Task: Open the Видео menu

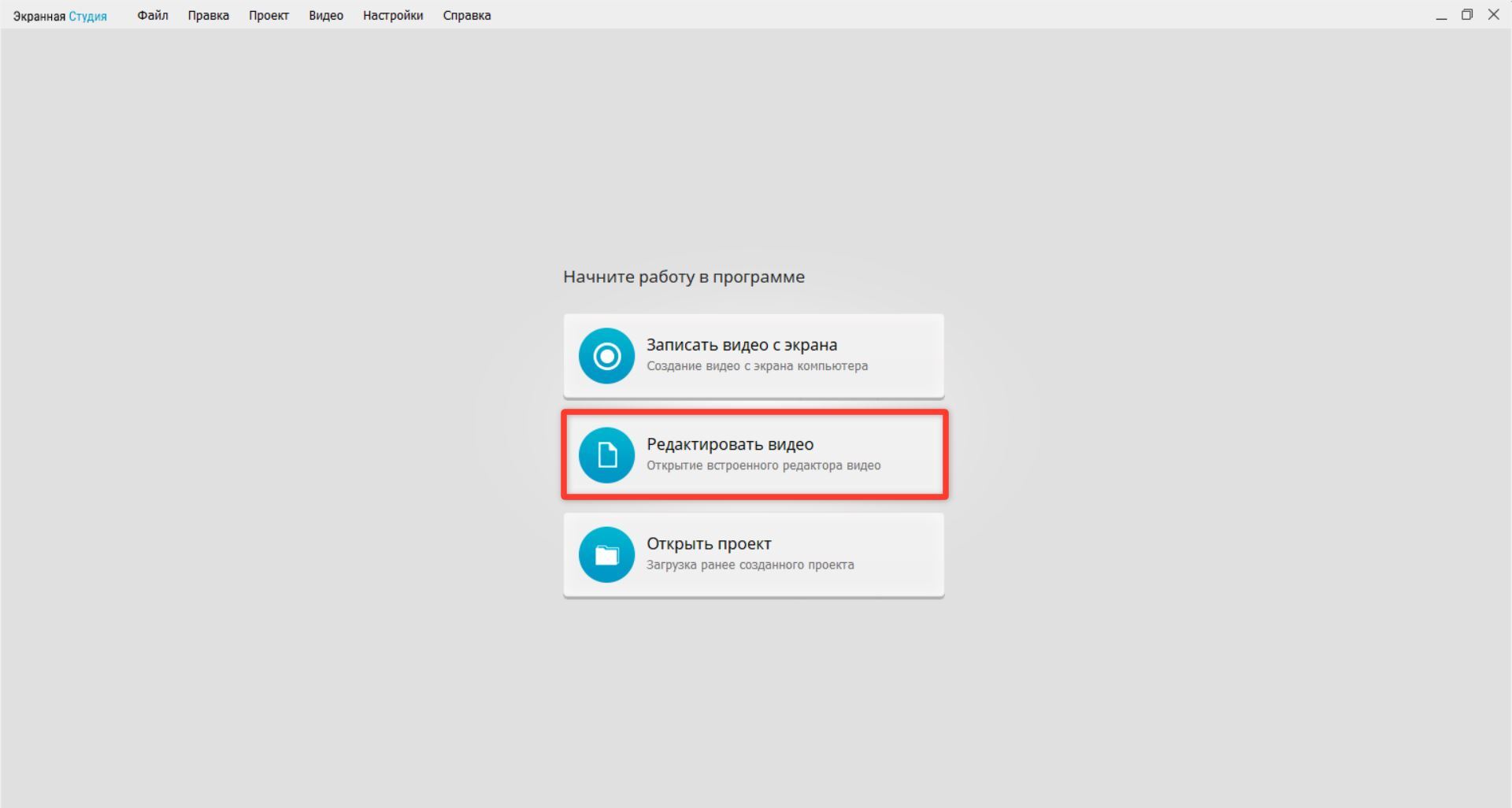Action: click(x=326, y=16)
